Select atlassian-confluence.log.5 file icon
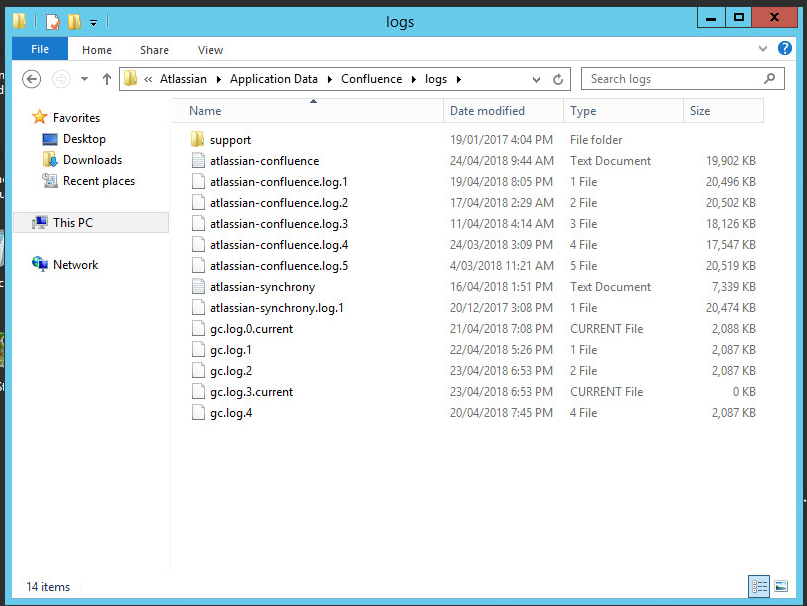807x606 pixels. (x=198, y=266)
